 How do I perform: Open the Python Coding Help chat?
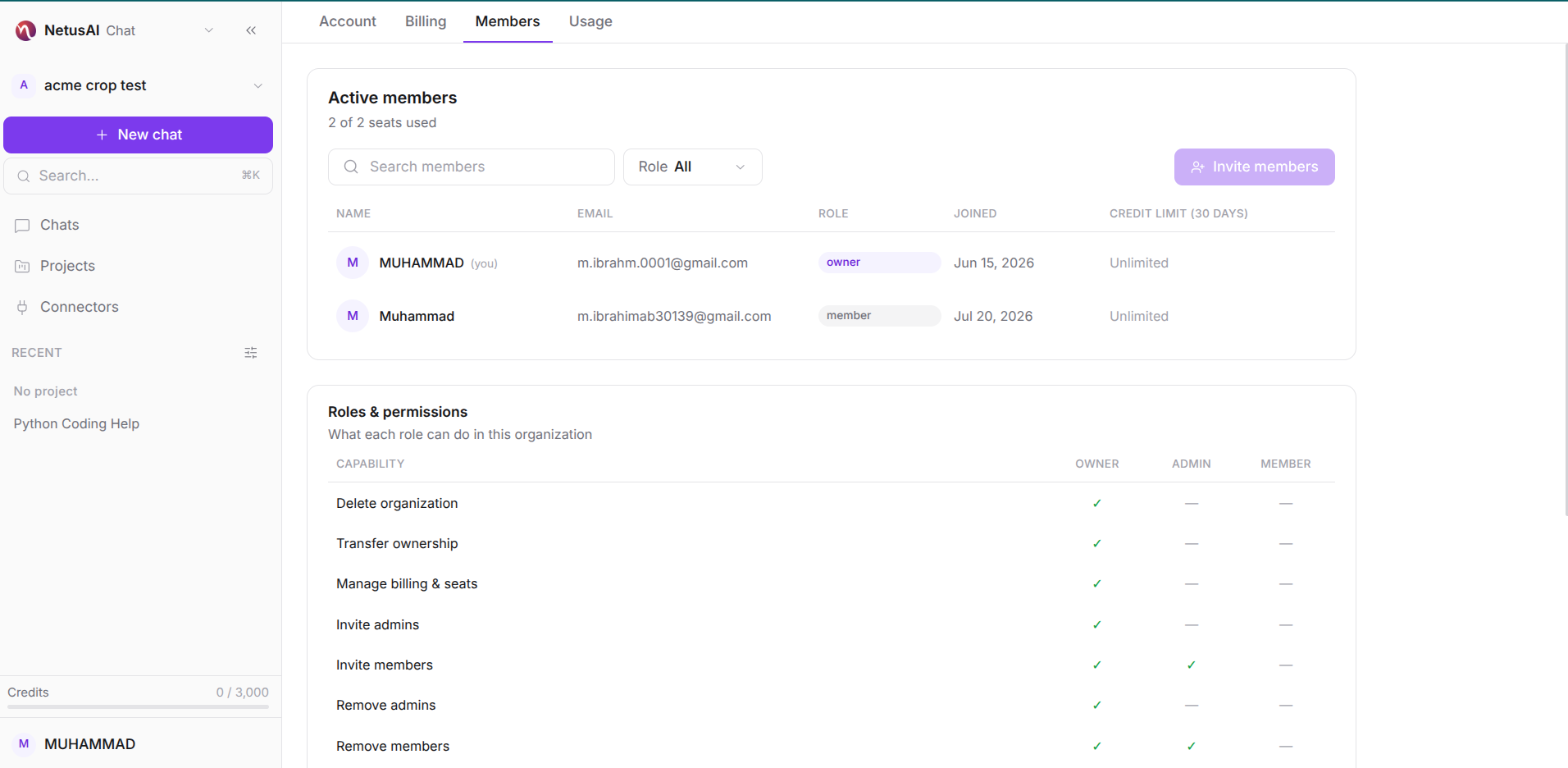click(76, 423)
